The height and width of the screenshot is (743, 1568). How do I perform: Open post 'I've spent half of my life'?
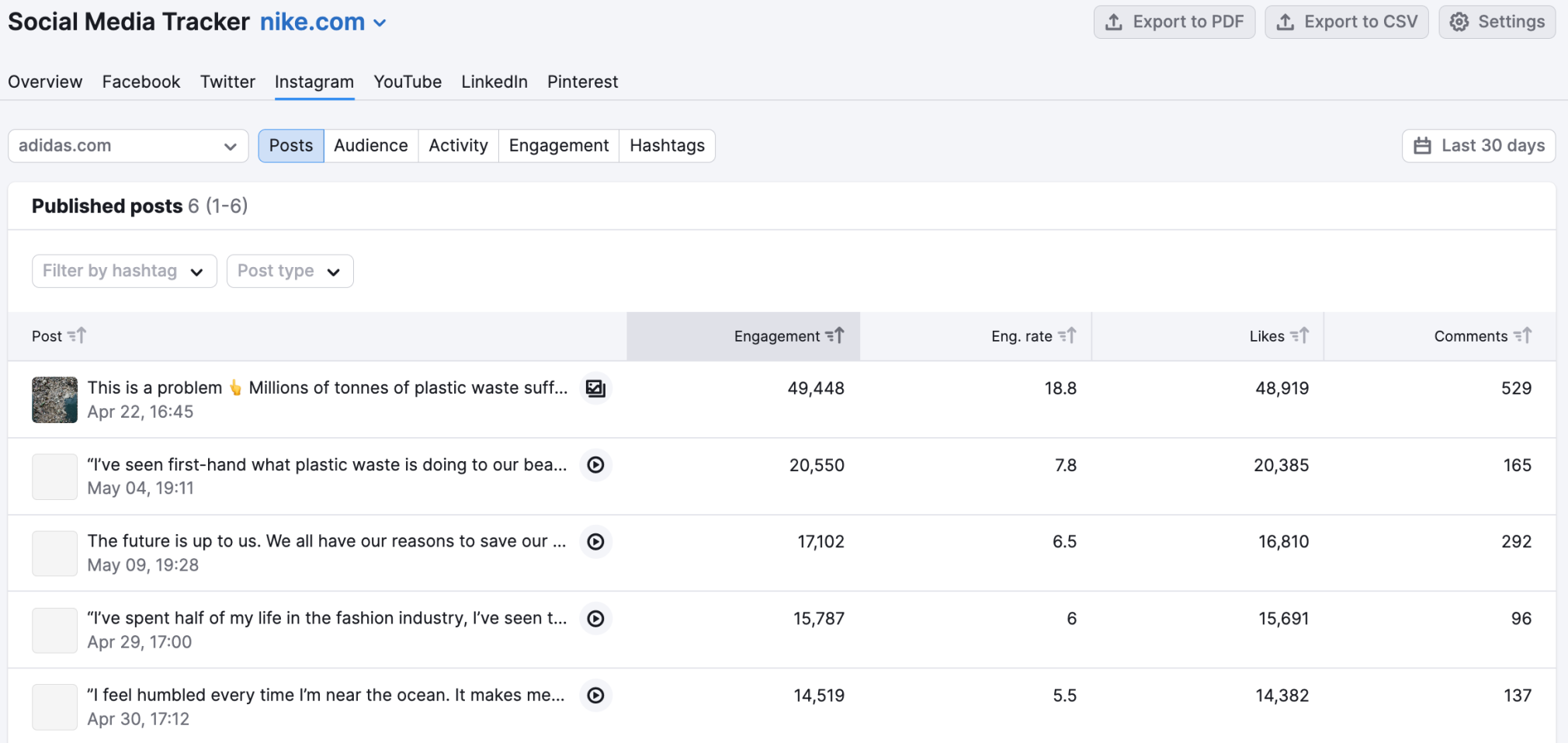[327, 619]
